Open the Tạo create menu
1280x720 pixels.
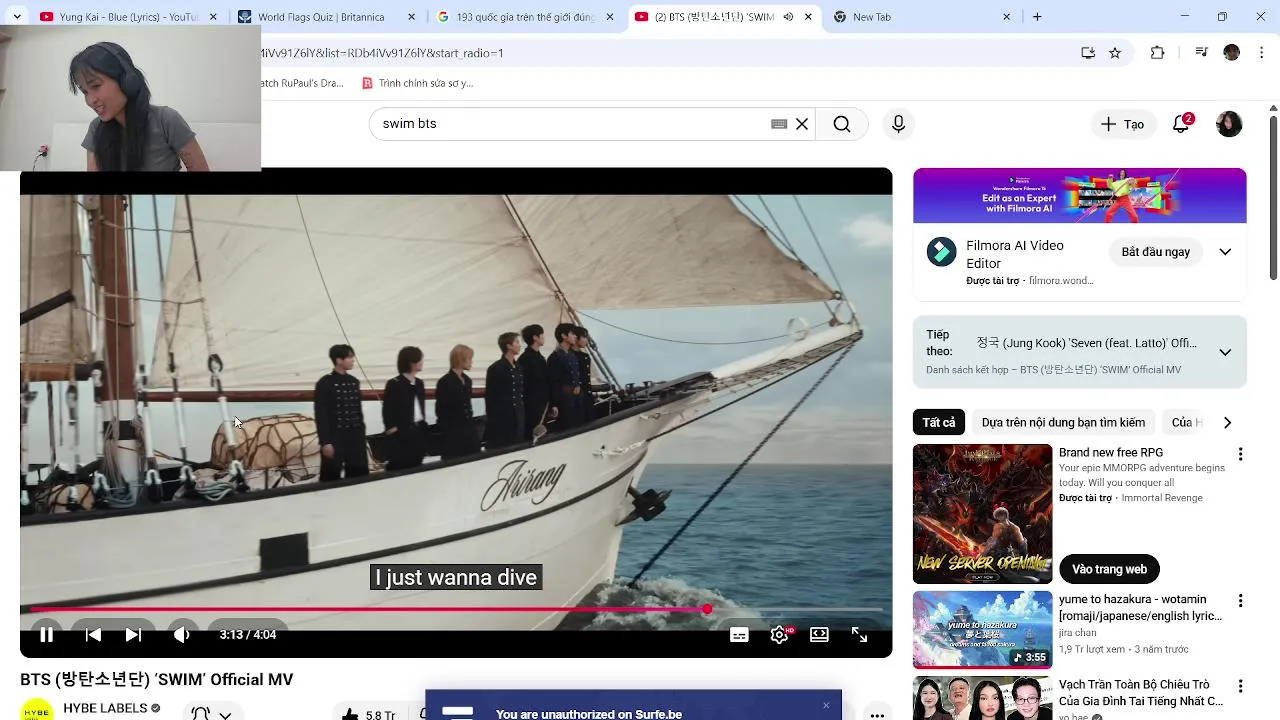click(1122, 124)
